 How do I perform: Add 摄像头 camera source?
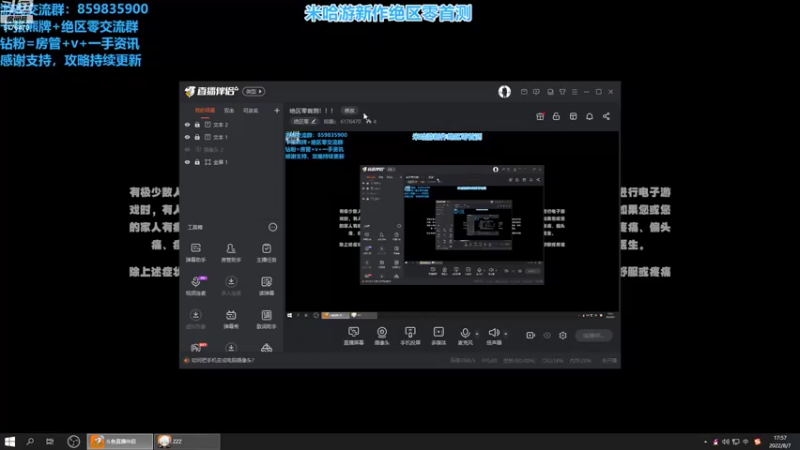pyautogui.click(x=382, y=336)
